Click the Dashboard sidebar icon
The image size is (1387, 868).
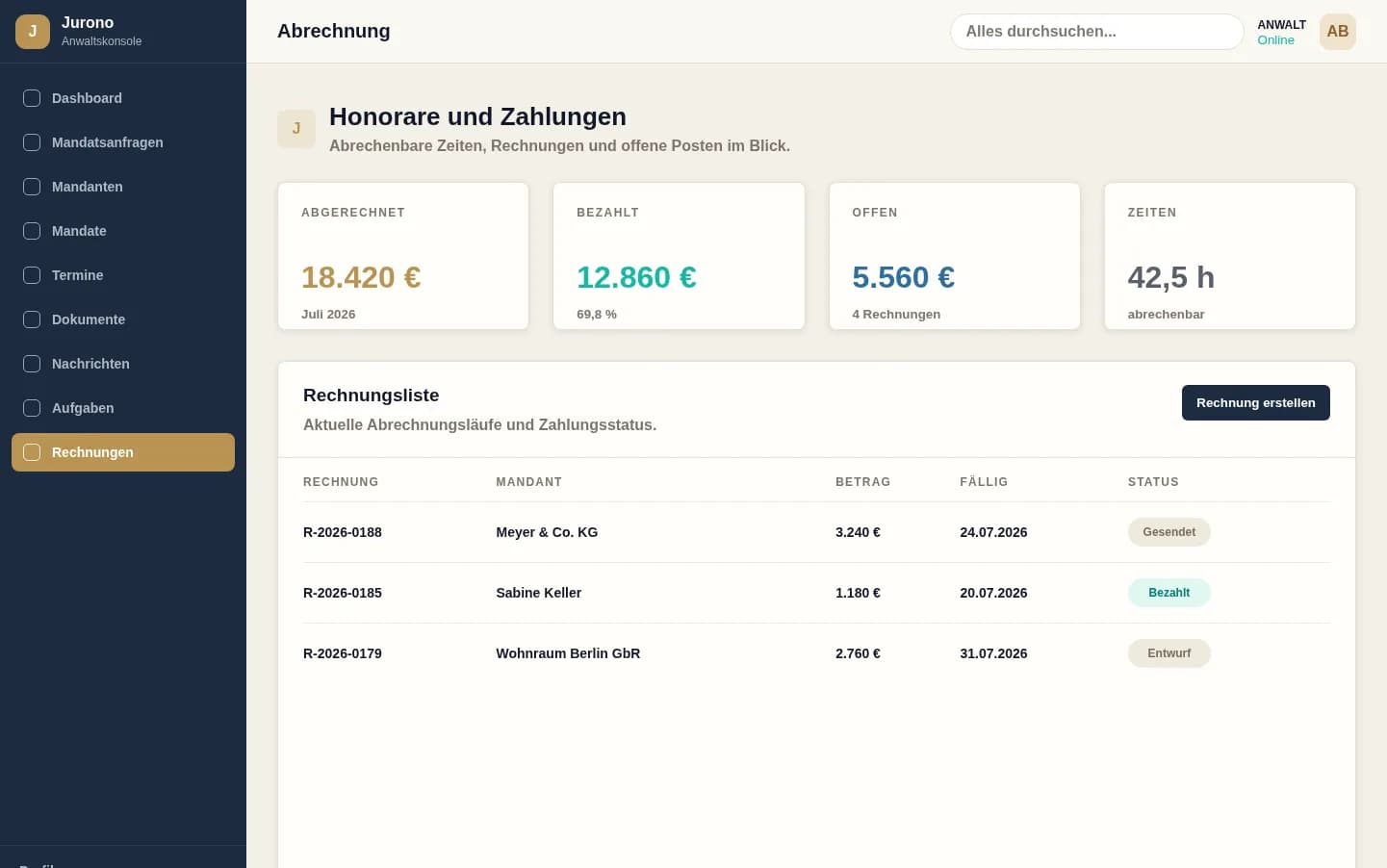point(32,98)
